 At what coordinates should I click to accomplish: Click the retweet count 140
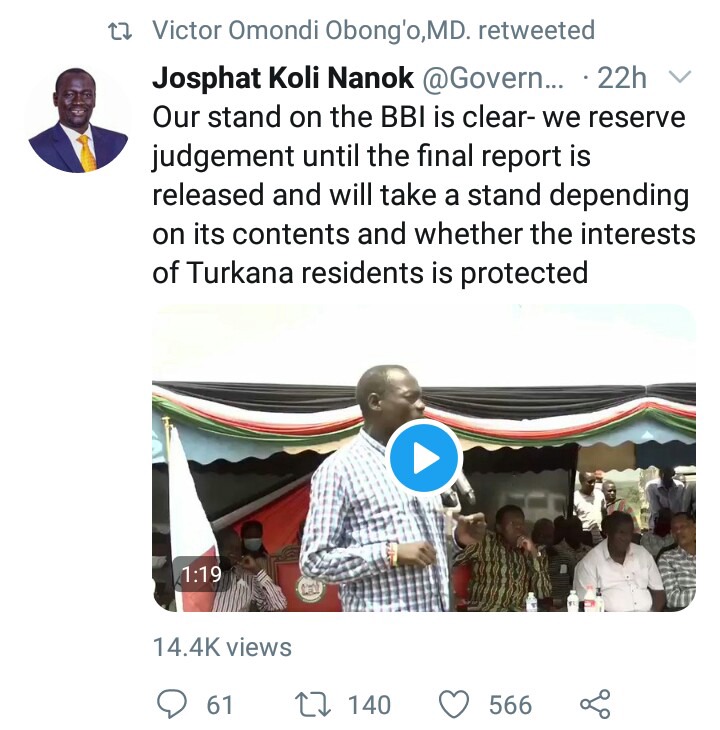pyautogui.click(x=369, y=705)
